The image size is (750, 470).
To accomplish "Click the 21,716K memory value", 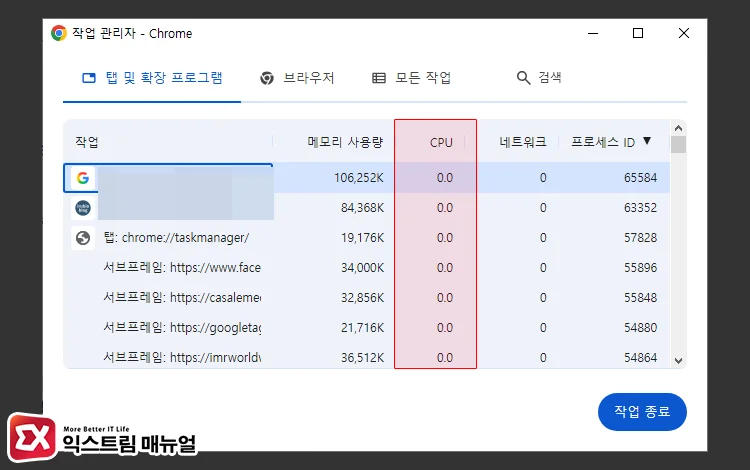I will (362, 328).
